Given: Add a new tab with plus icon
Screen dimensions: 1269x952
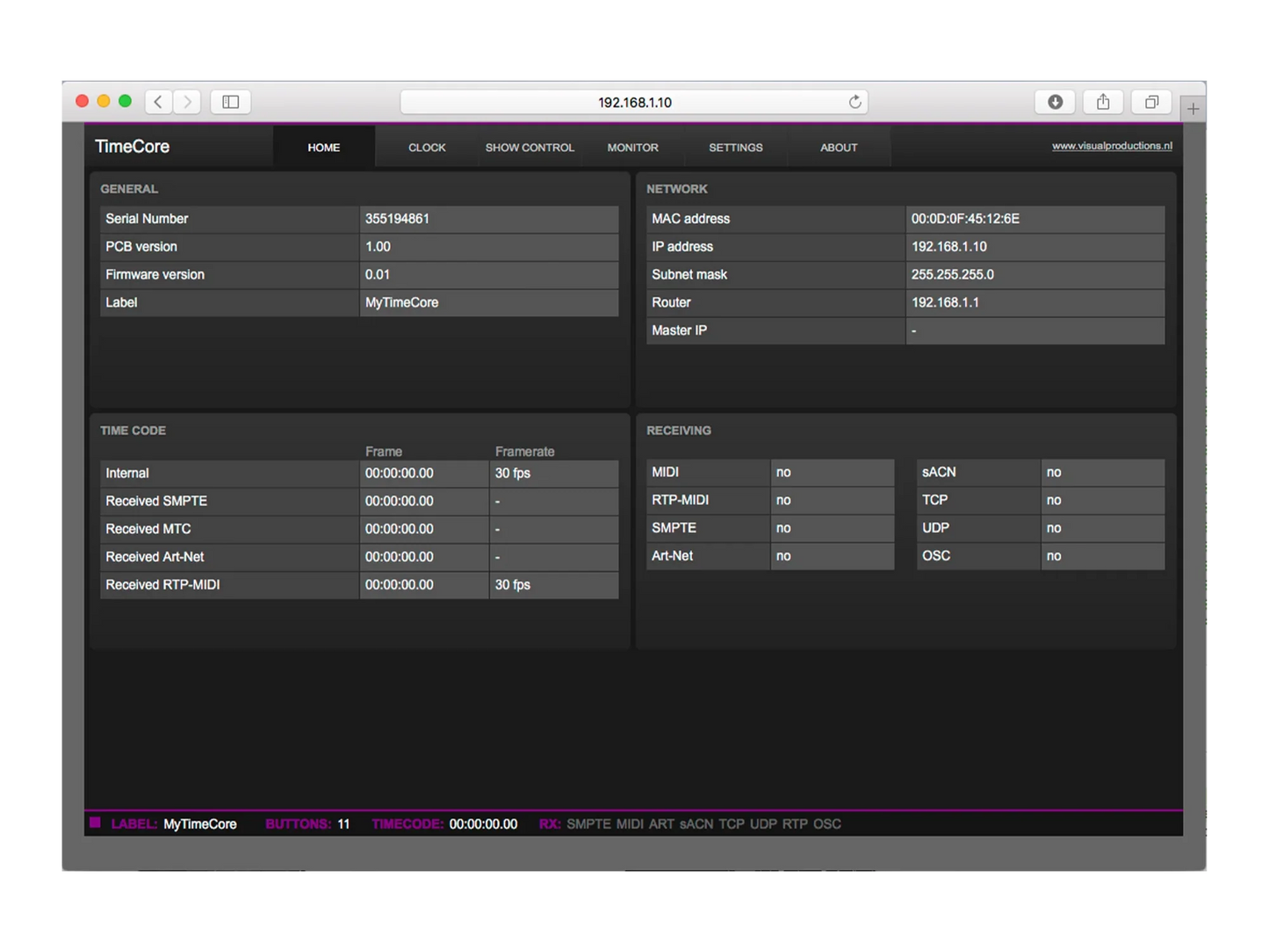Looking at the screenshot, I should [1193, 108].
